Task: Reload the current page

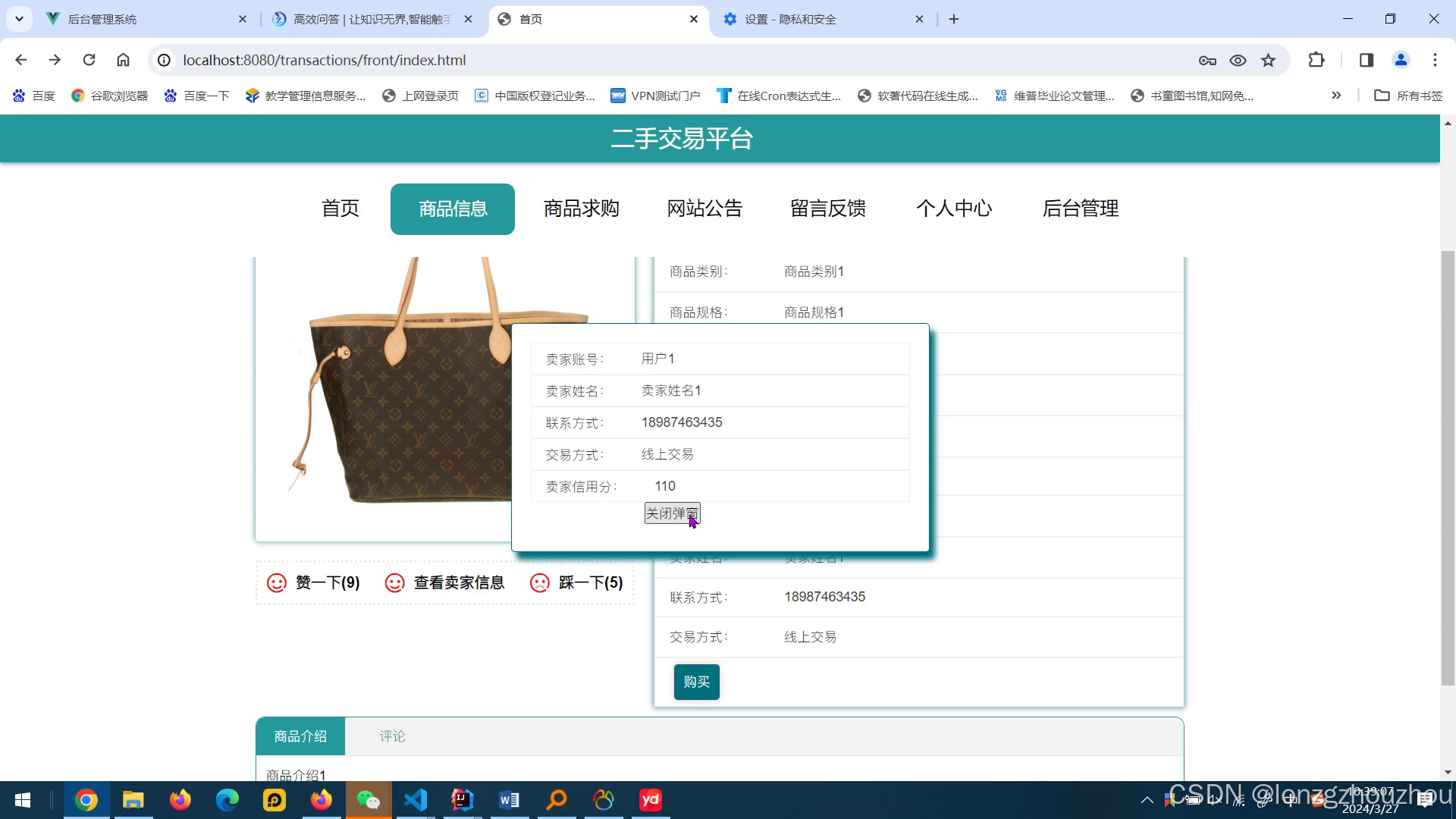Action: click(89, 60)
